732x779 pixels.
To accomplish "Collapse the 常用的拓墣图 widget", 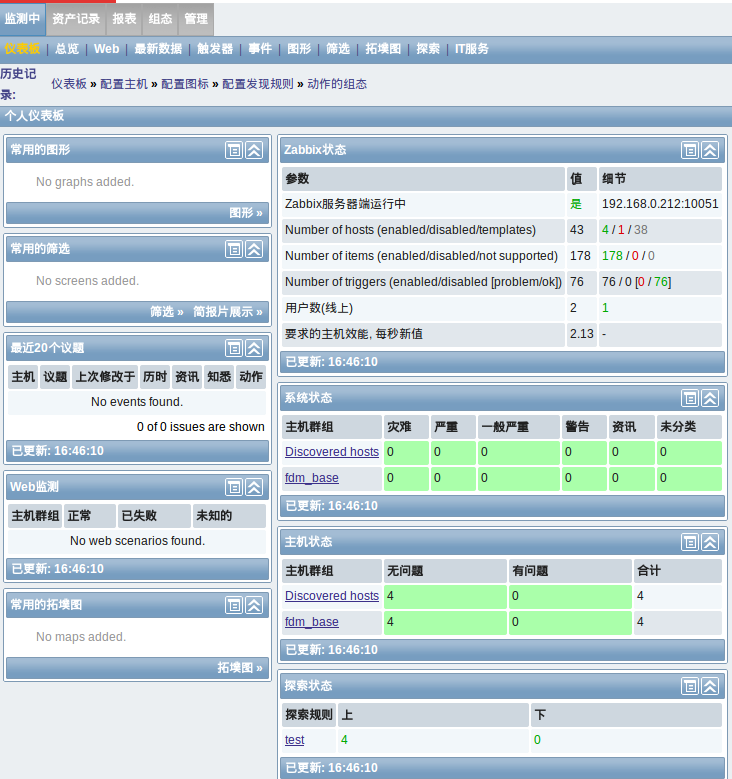I will 254,605.
